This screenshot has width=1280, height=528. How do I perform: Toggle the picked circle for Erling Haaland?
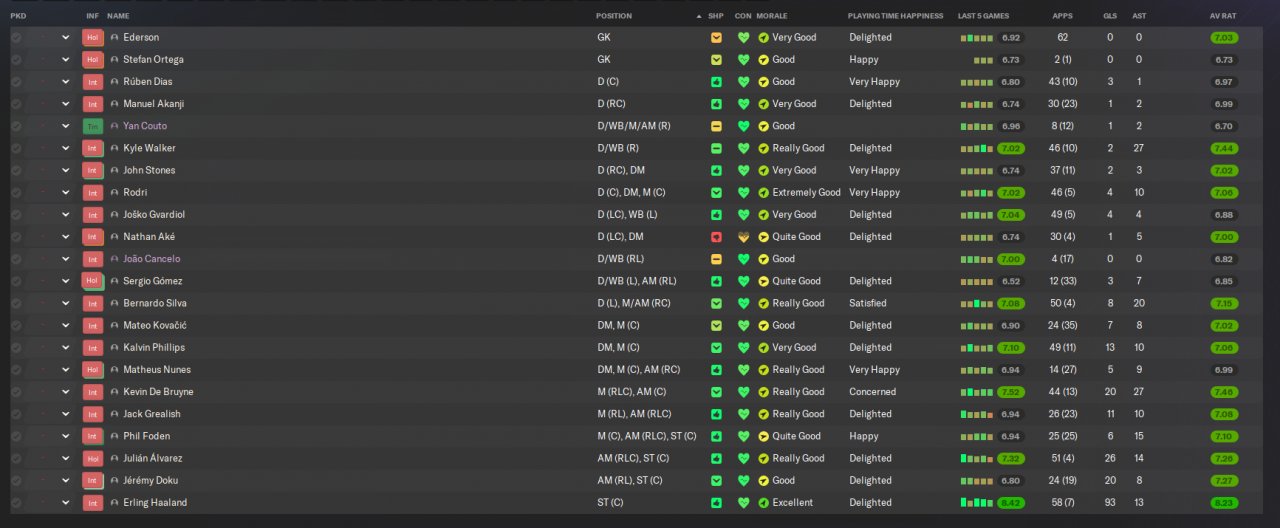point(16,503)
